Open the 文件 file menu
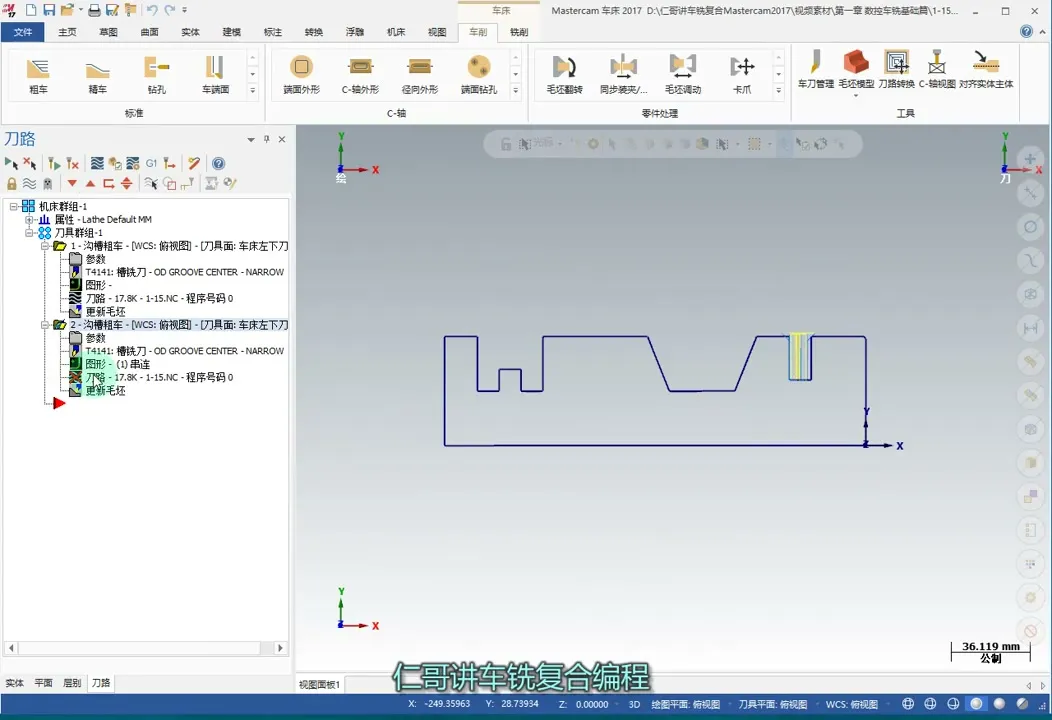The image size is (1052, 720). coord(23,32)
